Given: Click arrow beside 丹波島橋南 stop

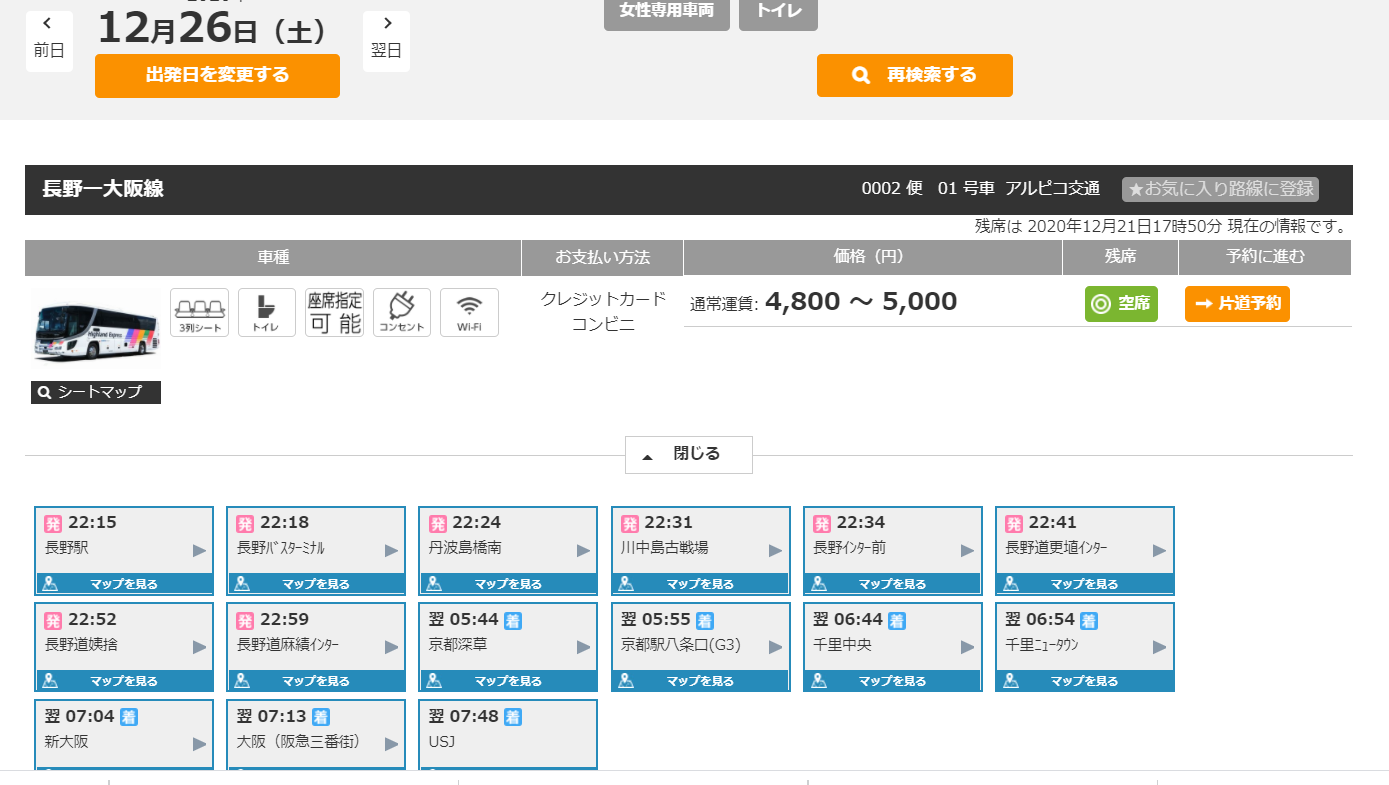Looking at the screenshot, I should tap(584, 550).
